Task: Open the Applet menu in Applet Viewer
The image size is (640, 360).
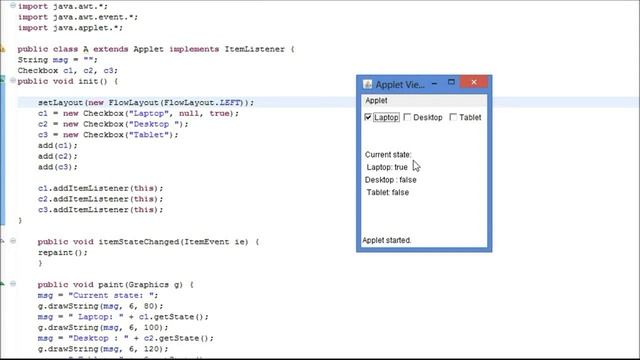Action: point(376,100)
